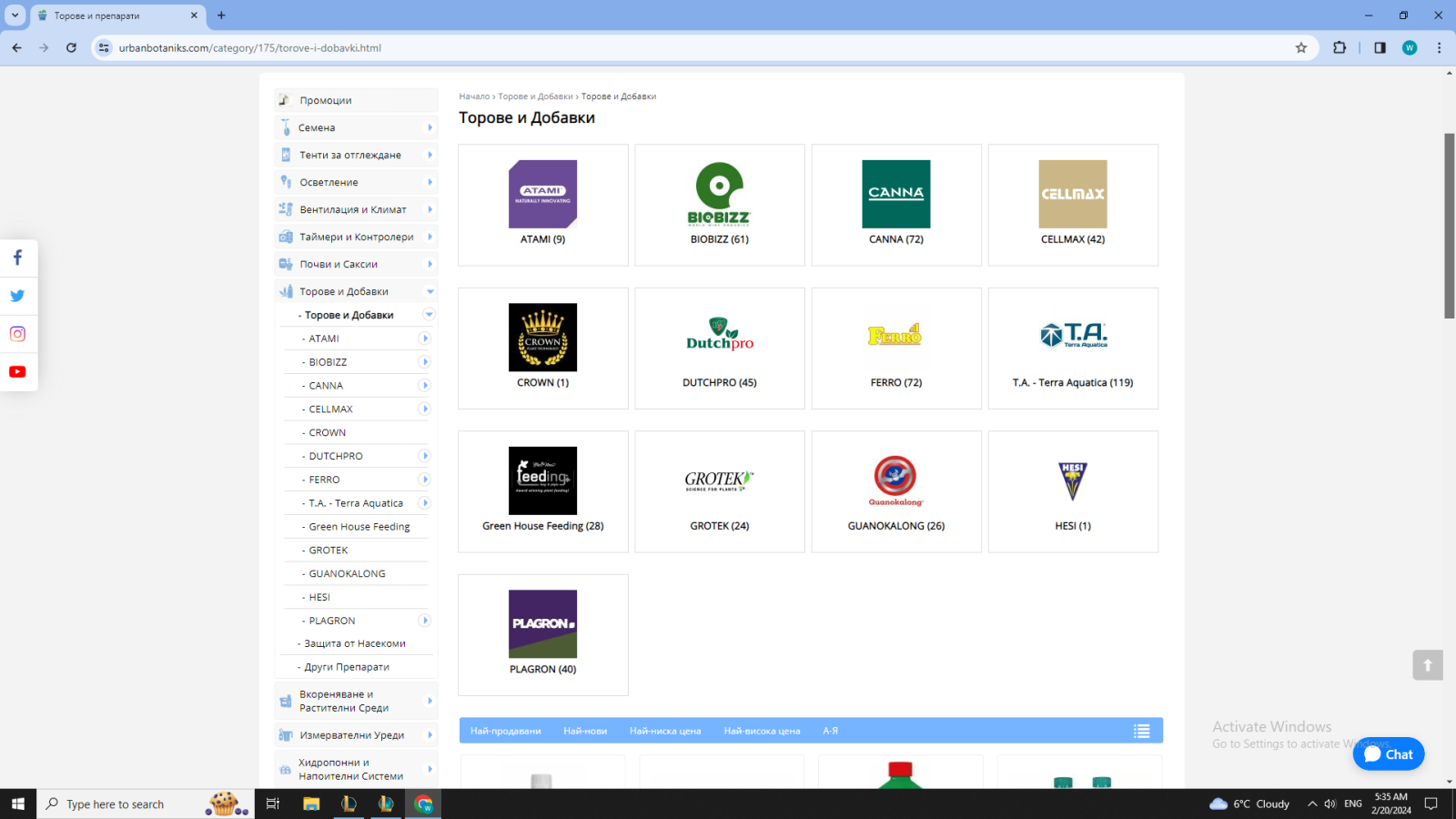Viewport: 1456px width, 819px height.
Task: Expand the Осветление category arrow
Action: tap(430, 182)
